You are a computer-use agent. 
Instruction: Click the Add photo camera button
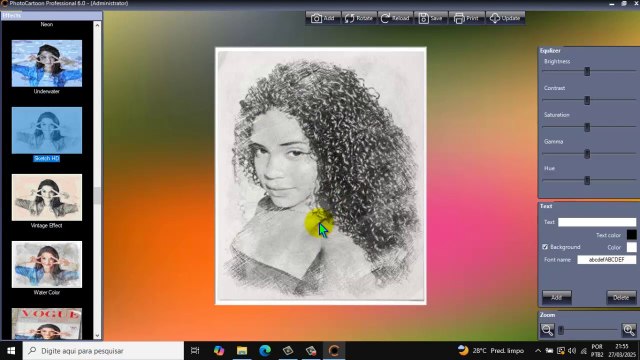pyautogui.click(x=323, y=18)
